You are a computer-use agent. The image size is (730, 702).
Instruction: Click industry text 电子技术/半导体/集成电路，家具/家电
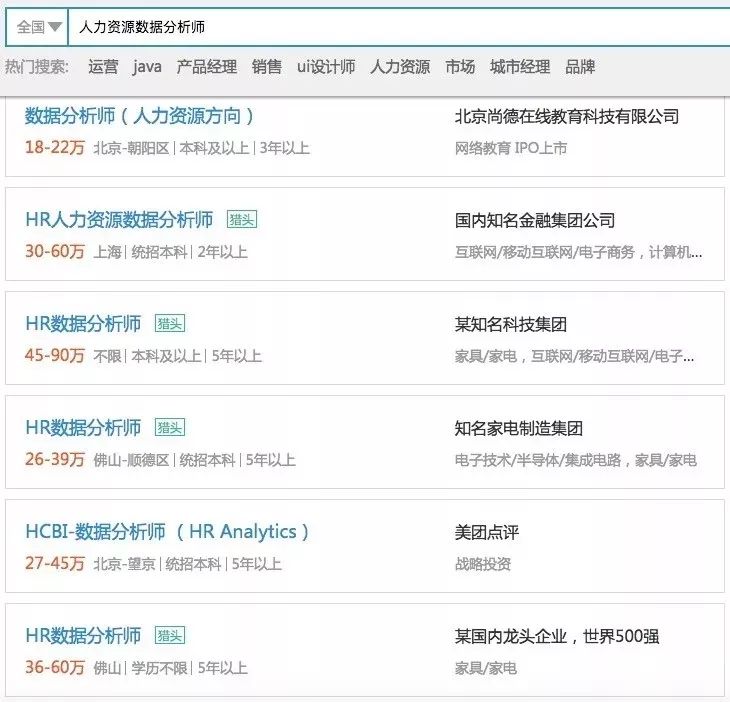pos(575,460)
